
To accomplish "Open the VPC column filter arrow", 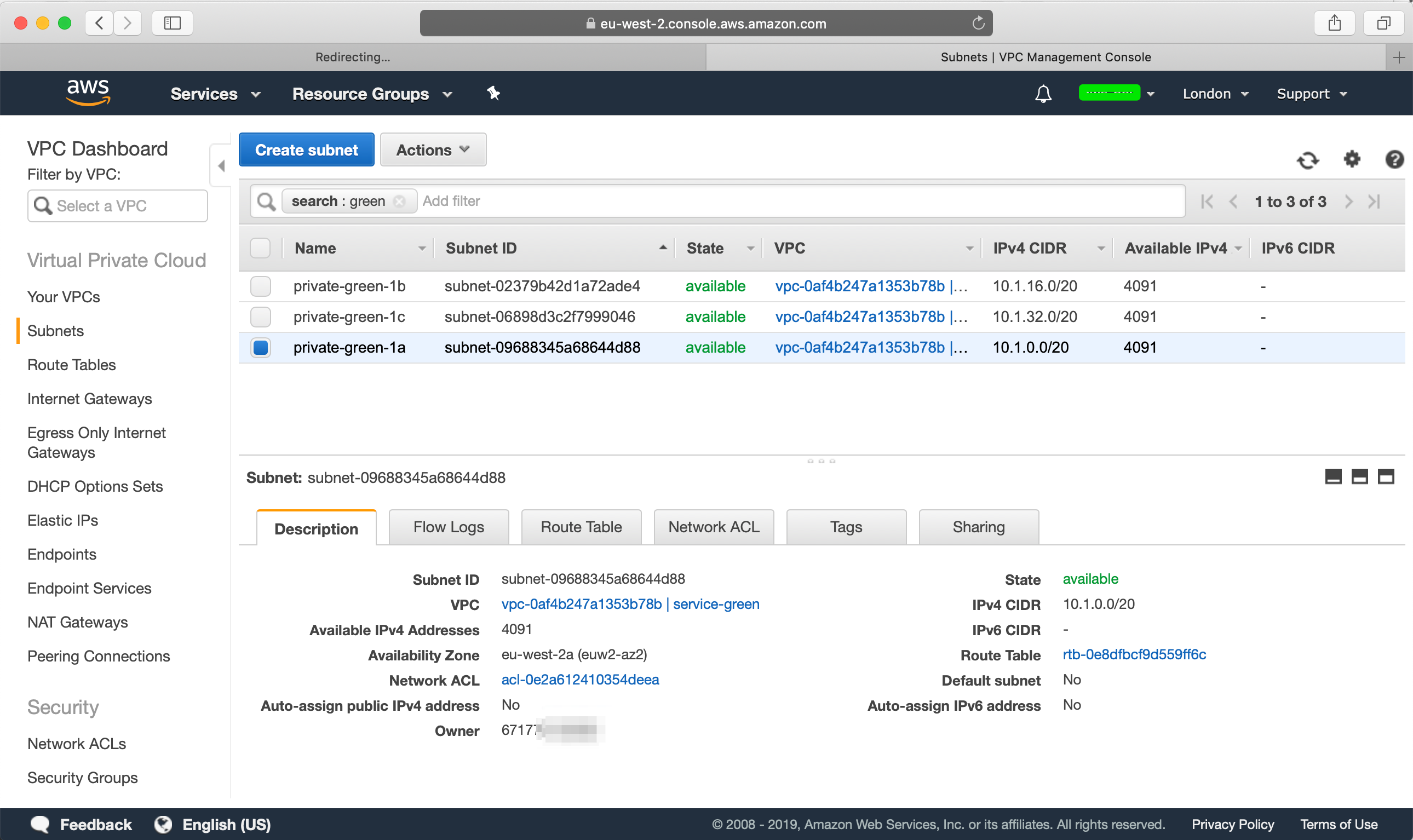I will pos(969,249).
